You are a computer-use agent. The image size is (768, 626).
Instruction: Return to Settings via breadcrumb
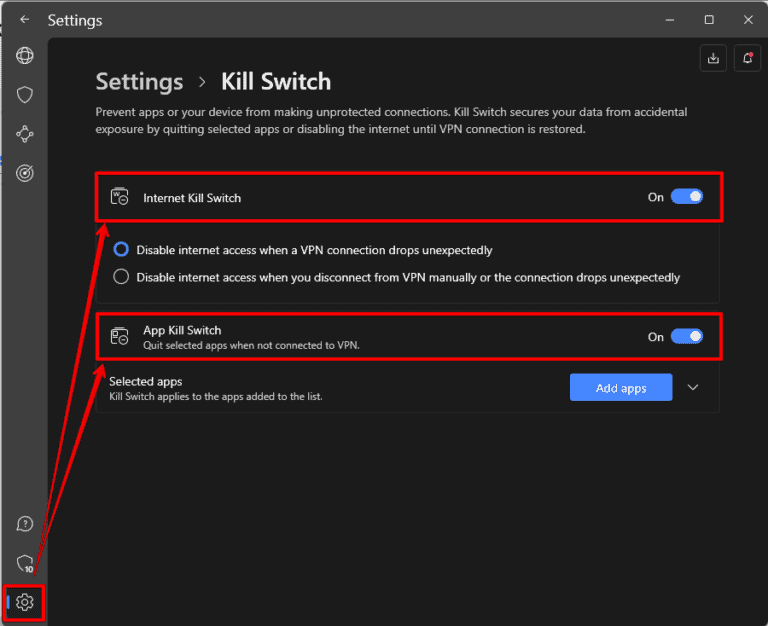click(x=139, y=82)
